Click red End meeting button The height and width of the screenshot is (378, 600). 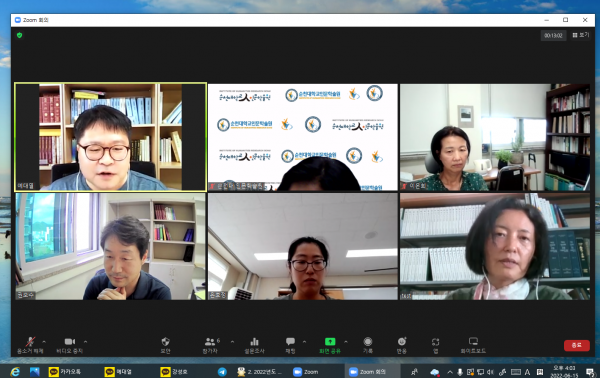[577, 345]
